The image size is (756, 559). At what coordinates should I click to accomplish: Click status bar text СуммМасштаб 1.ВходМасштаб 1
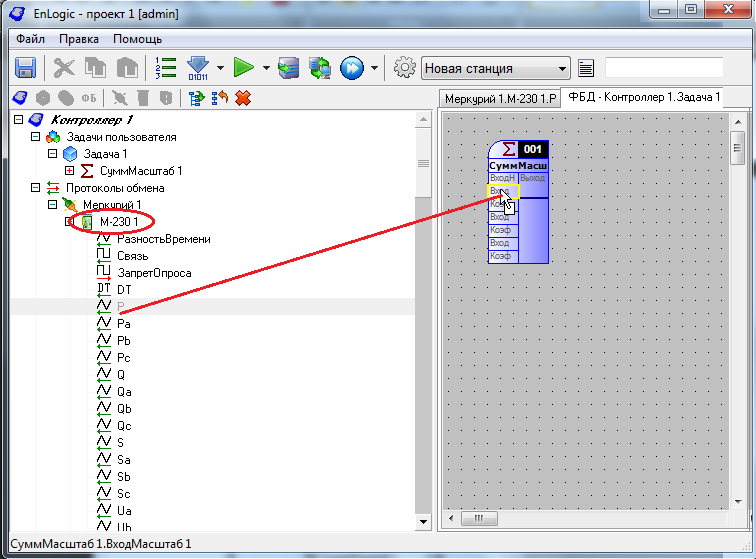click(101, 544)
